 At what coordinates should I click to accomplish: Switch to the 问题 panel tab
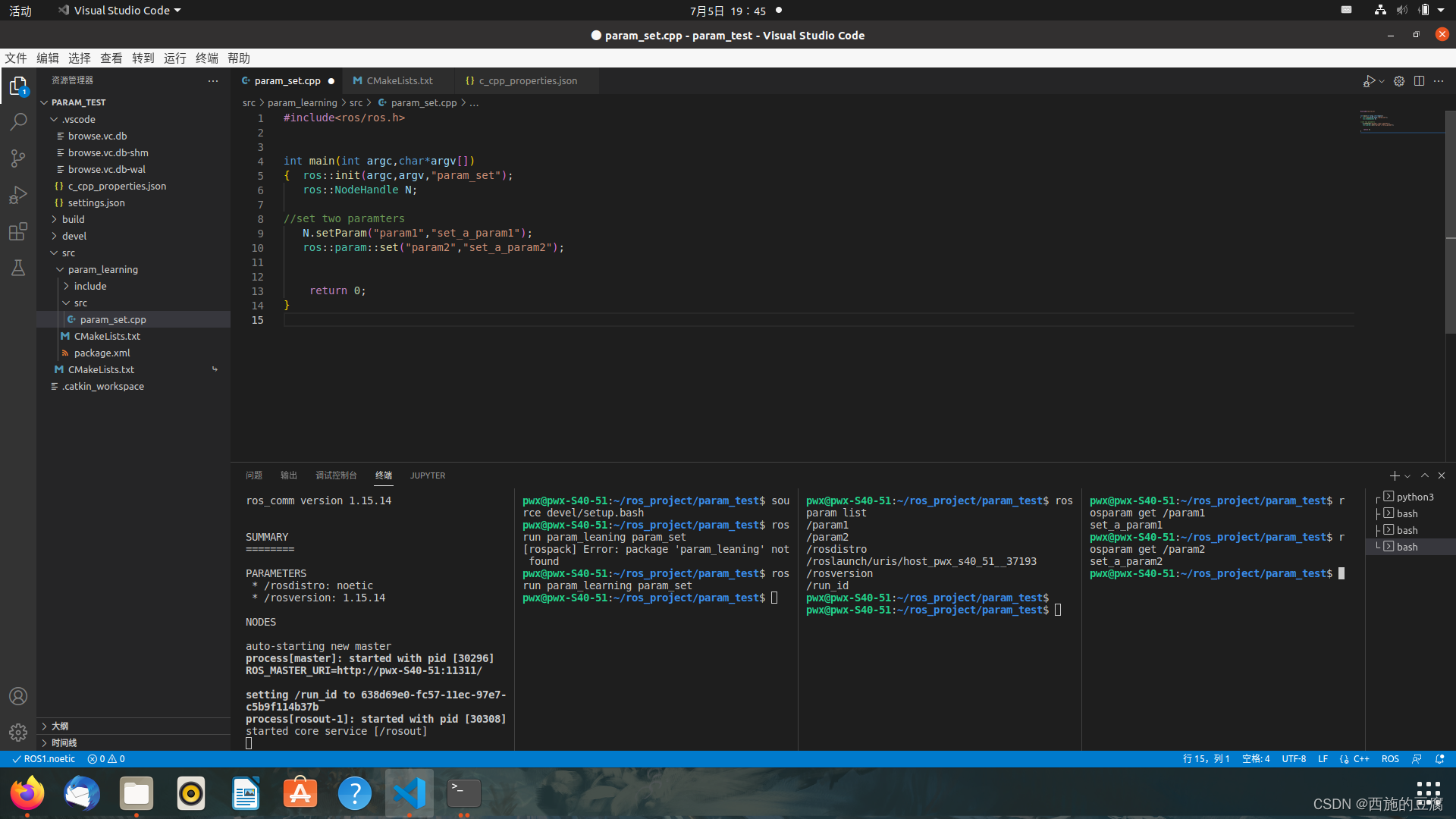point(254,475)
